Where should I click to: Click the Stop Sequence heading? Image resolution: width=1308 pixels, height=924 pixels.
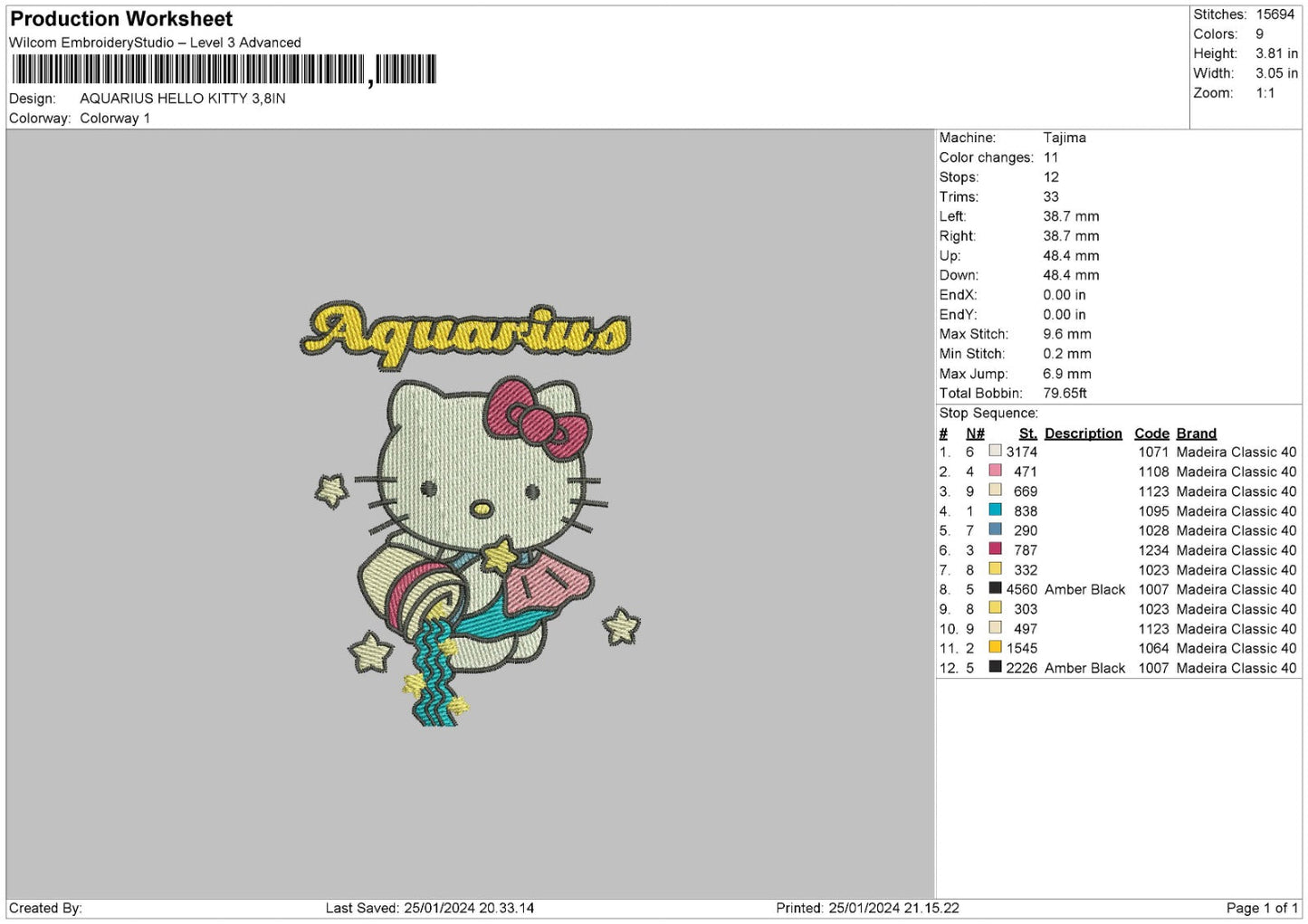pyautogui.click(x=988, y=413)
